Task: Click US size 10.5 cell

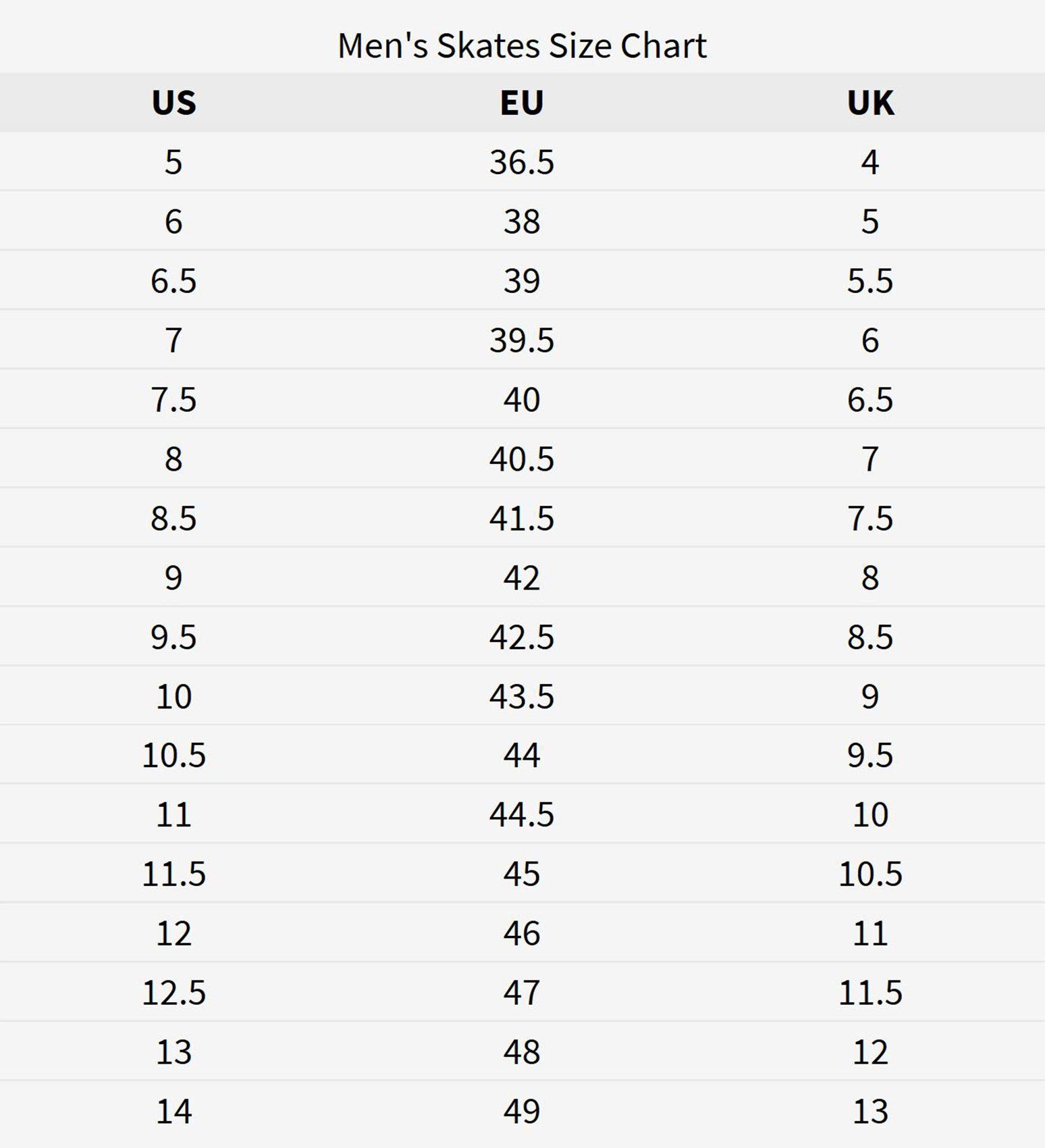Action: pos(173,755)
